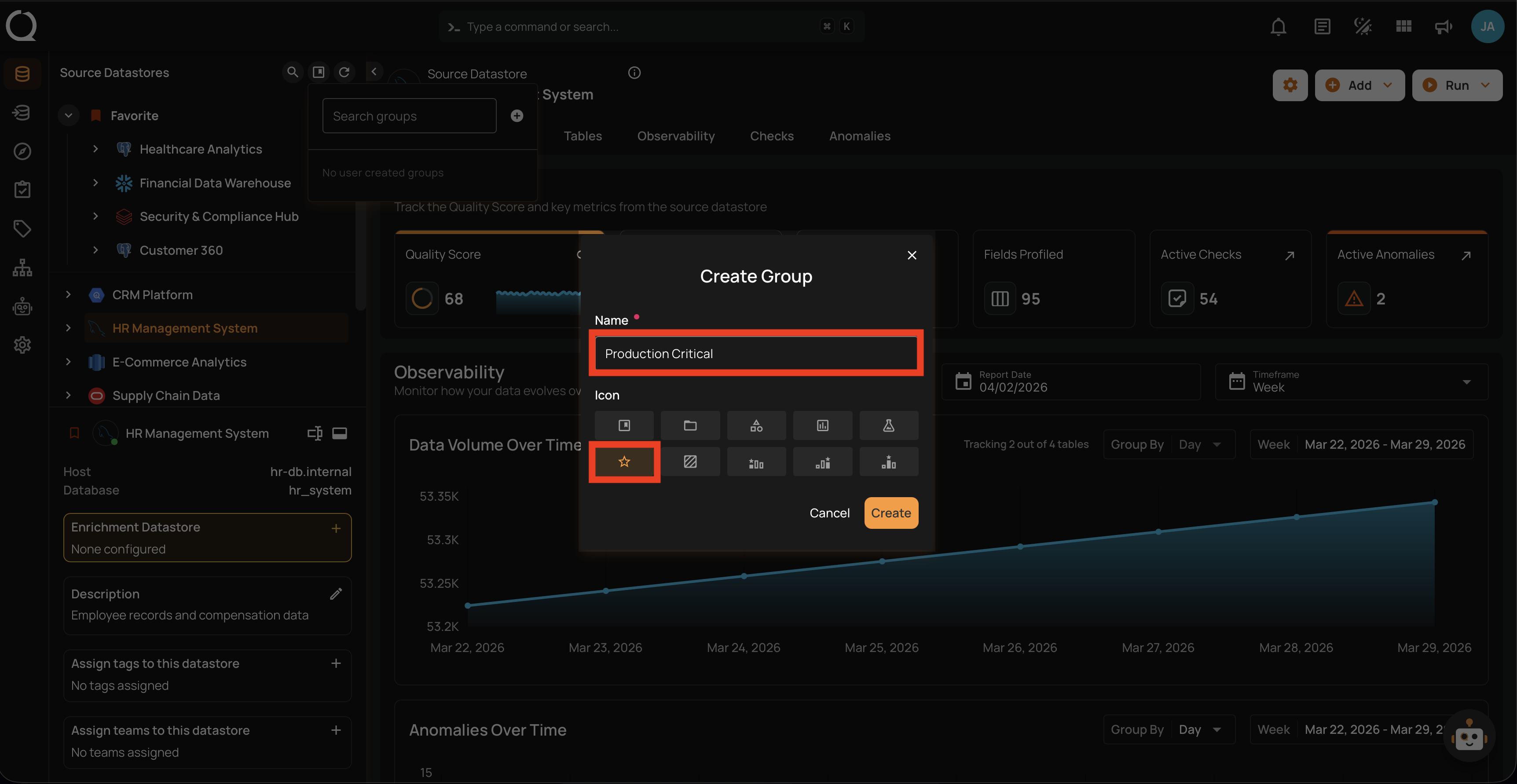Open the Timeframe Week dropdown
The height and width of the screenshot is (784, 1517).
click(1351, 382)
